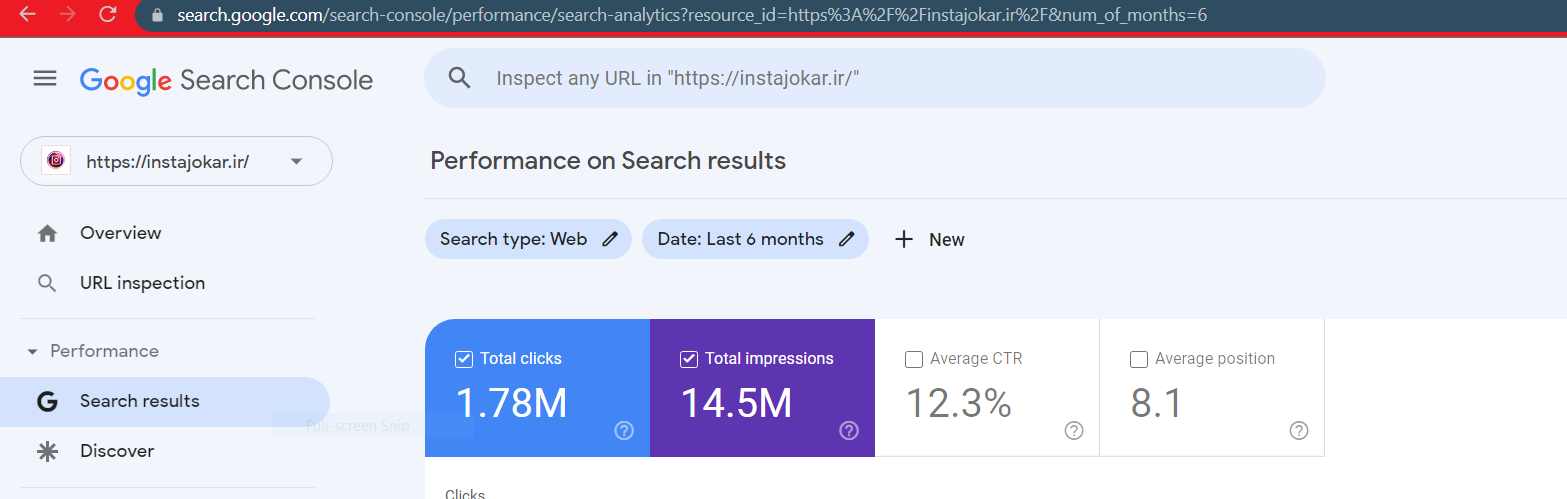Screen dimensions: 1567x499
Task: Click the URL inspection magnifier icon
Action: 47,284
